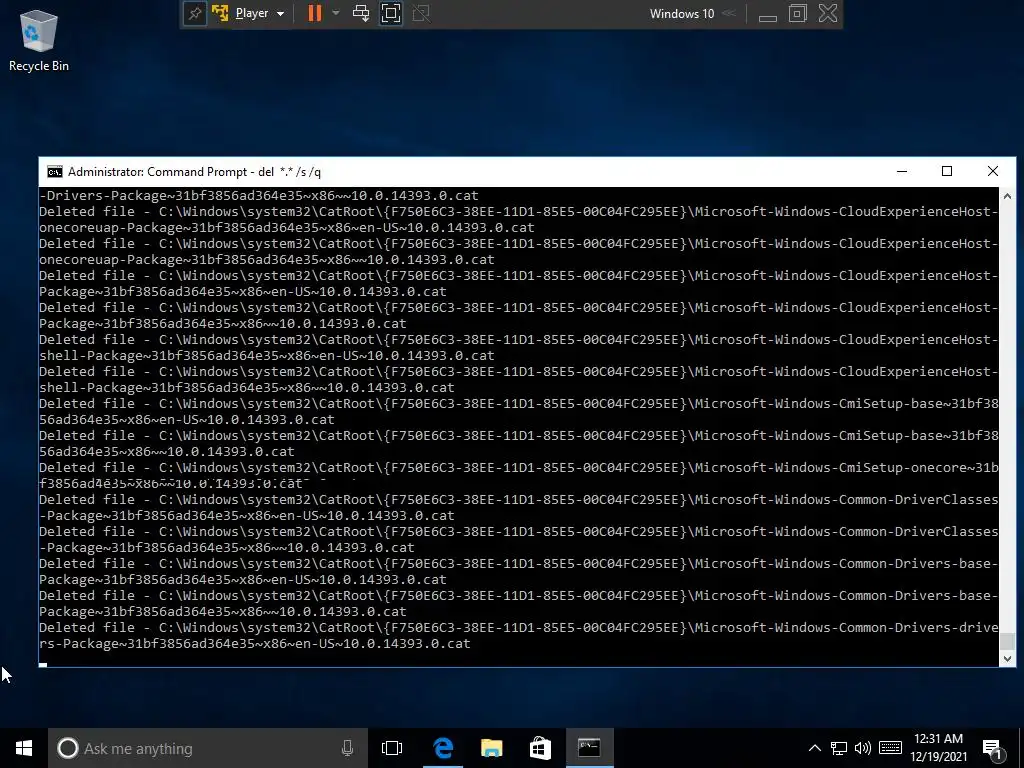Viewport: 1024px width, 768px height.
Task: Toggle the pin on VMware toolbar
Action: [x=195, y=14]
